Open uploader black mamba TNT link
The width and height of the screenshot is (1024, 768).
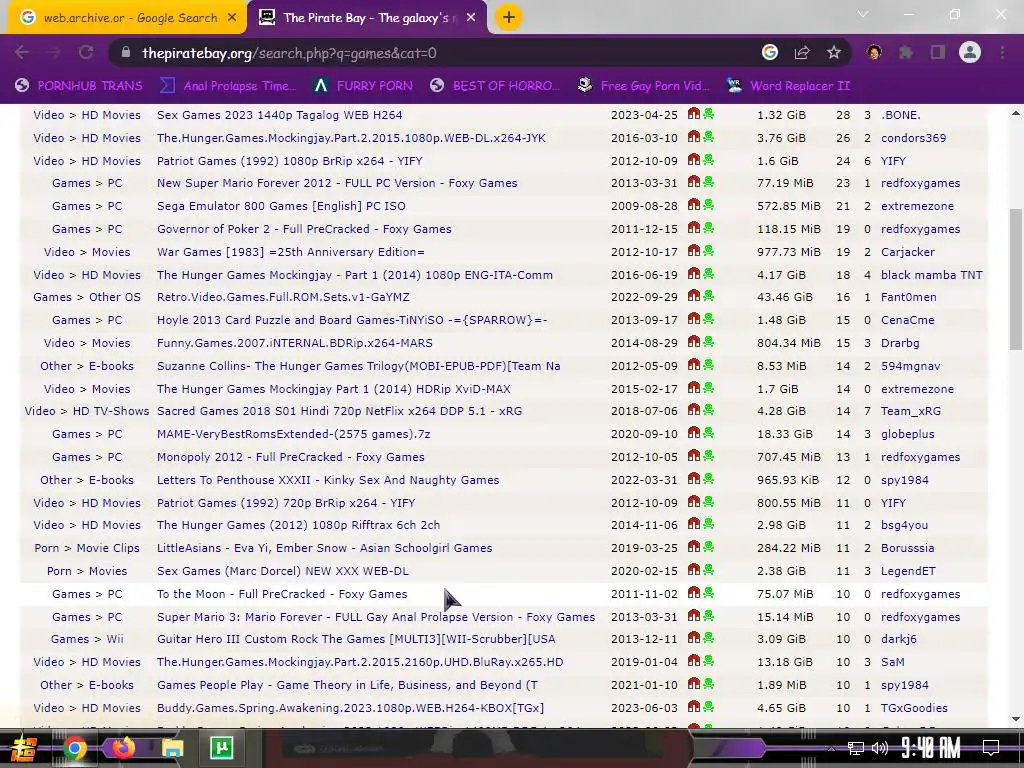[x=931, y=275]
